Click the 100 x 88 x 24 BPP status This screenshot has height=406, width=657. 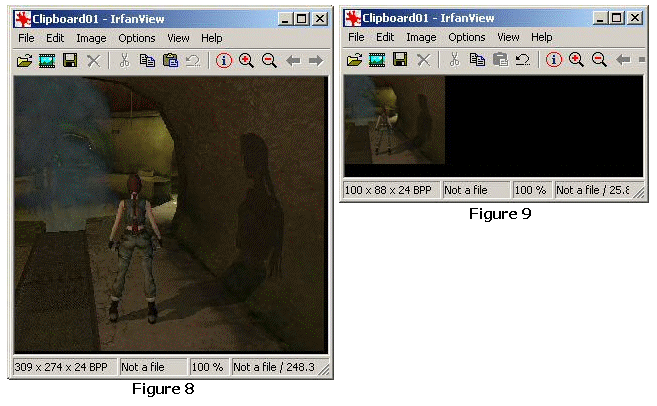[x=391, y=190]
